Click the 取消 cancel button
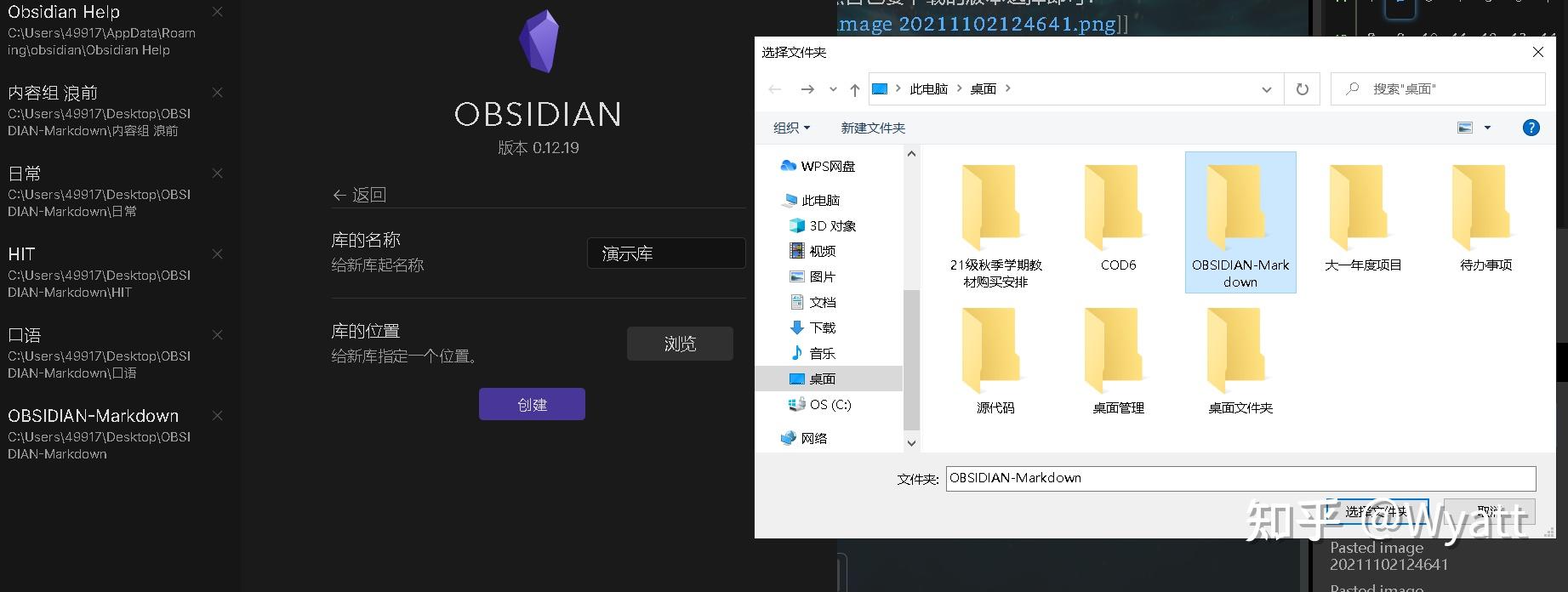This screenshot has height=592, width=1568. [x=1489, y=511]
